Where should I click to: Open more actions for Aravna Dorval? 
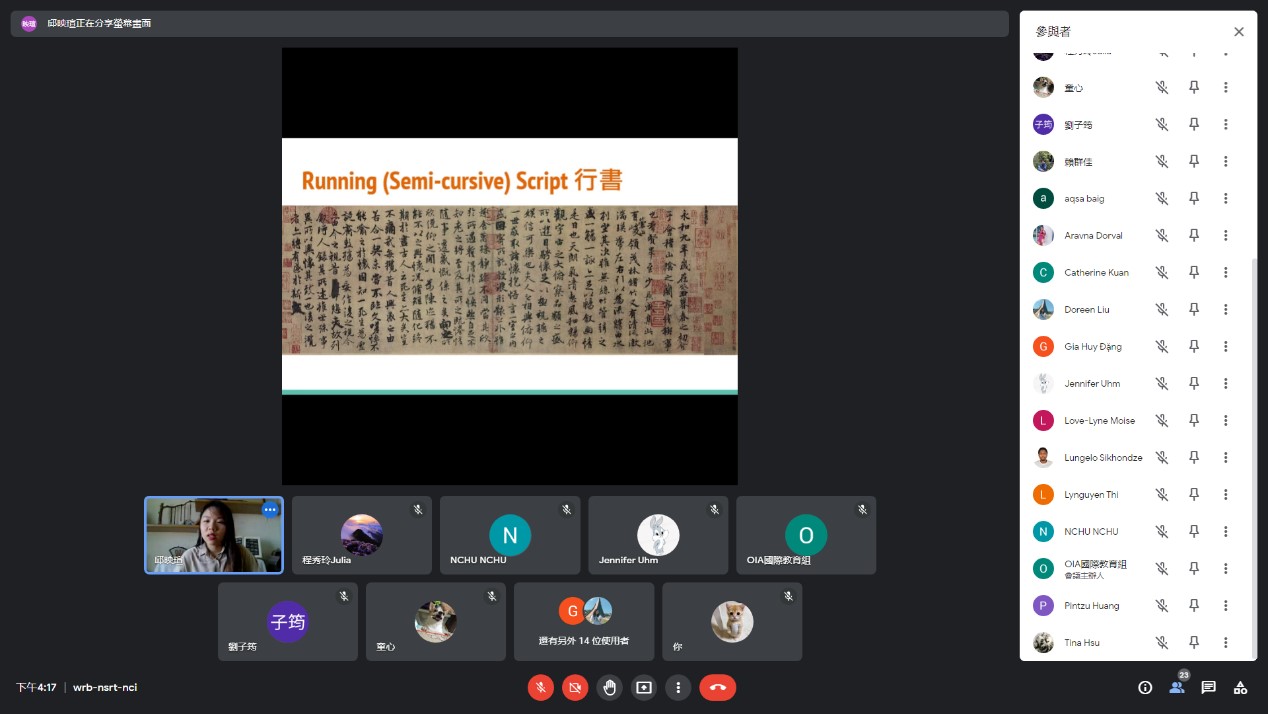click(x=1226, y=235)
